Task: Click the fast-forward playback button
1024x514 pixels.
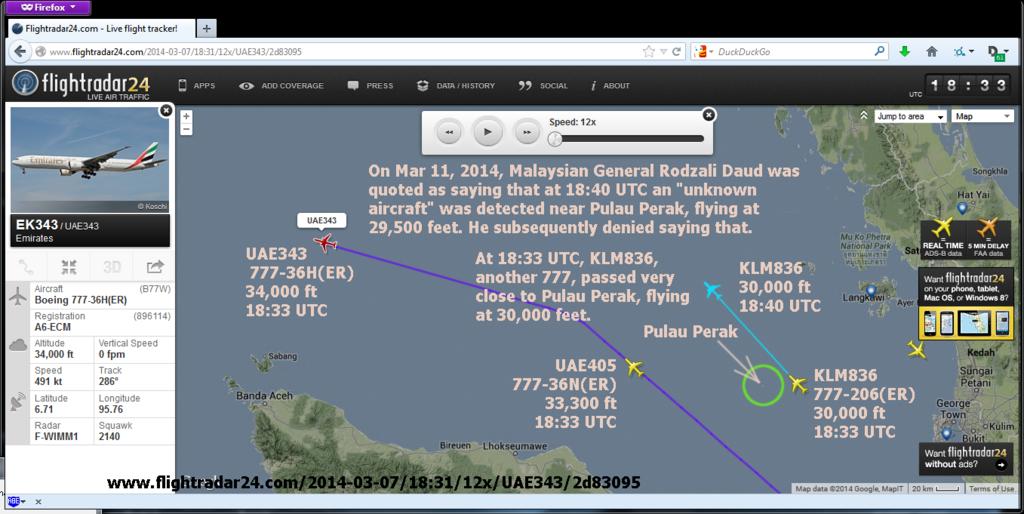Action: tap(525, 131)
